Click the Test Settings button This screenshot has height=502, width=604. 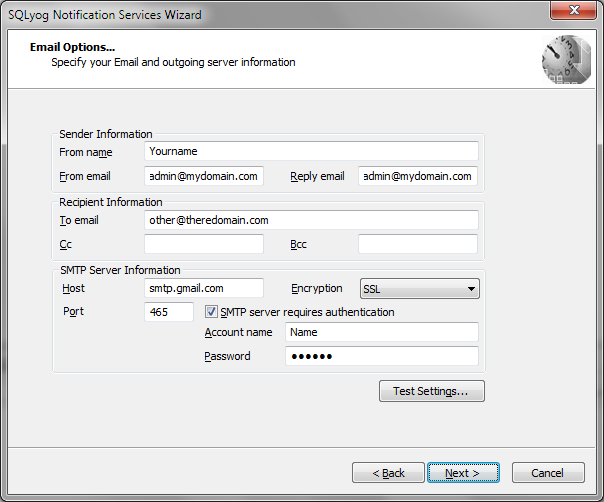(x=431, y=391)
